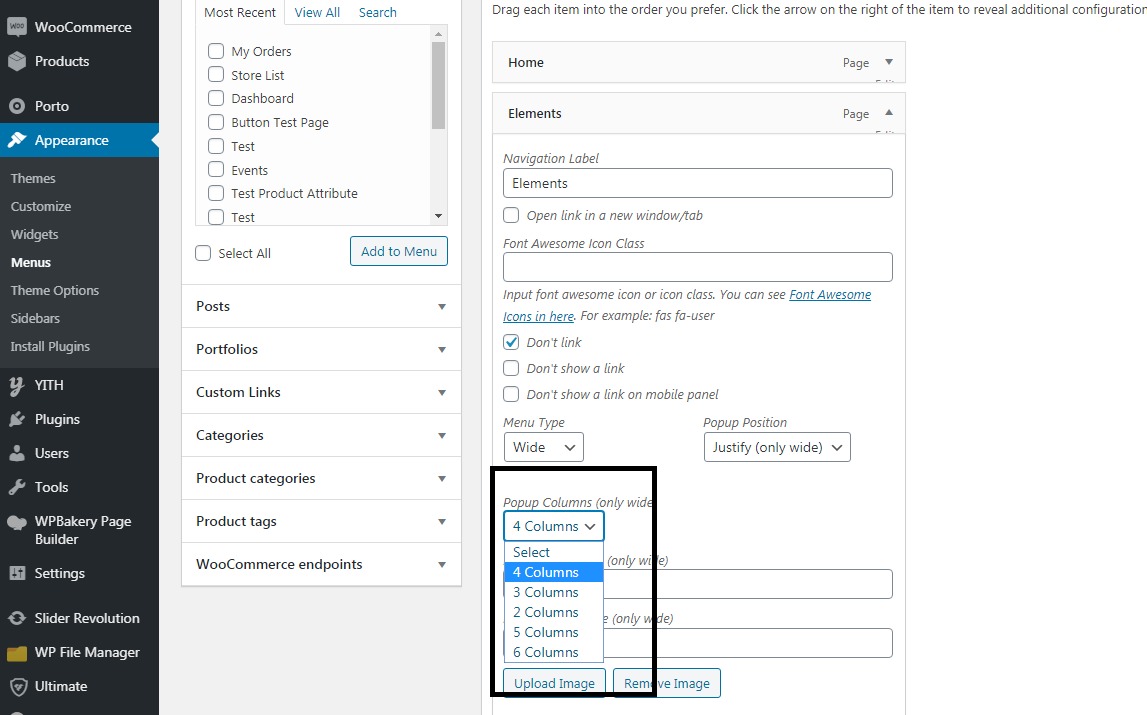Open Slider Revolution via its refresh icon
The height and width of the screenshot is (715, 1147).
pos(17,618)
